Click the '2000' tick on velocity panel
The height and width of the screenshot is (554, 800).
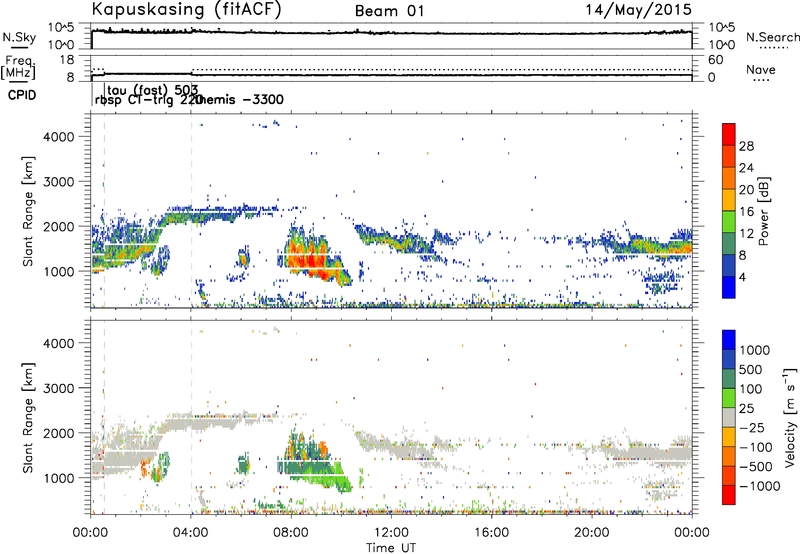(x=59, y=433)
